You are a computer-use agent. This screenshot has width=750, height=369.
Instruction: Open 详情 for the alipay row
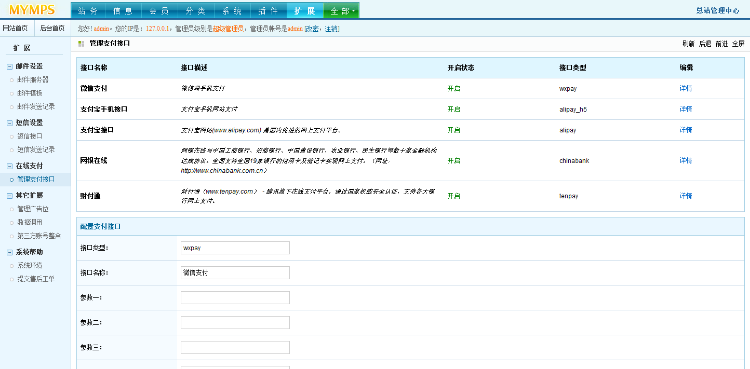685,130
